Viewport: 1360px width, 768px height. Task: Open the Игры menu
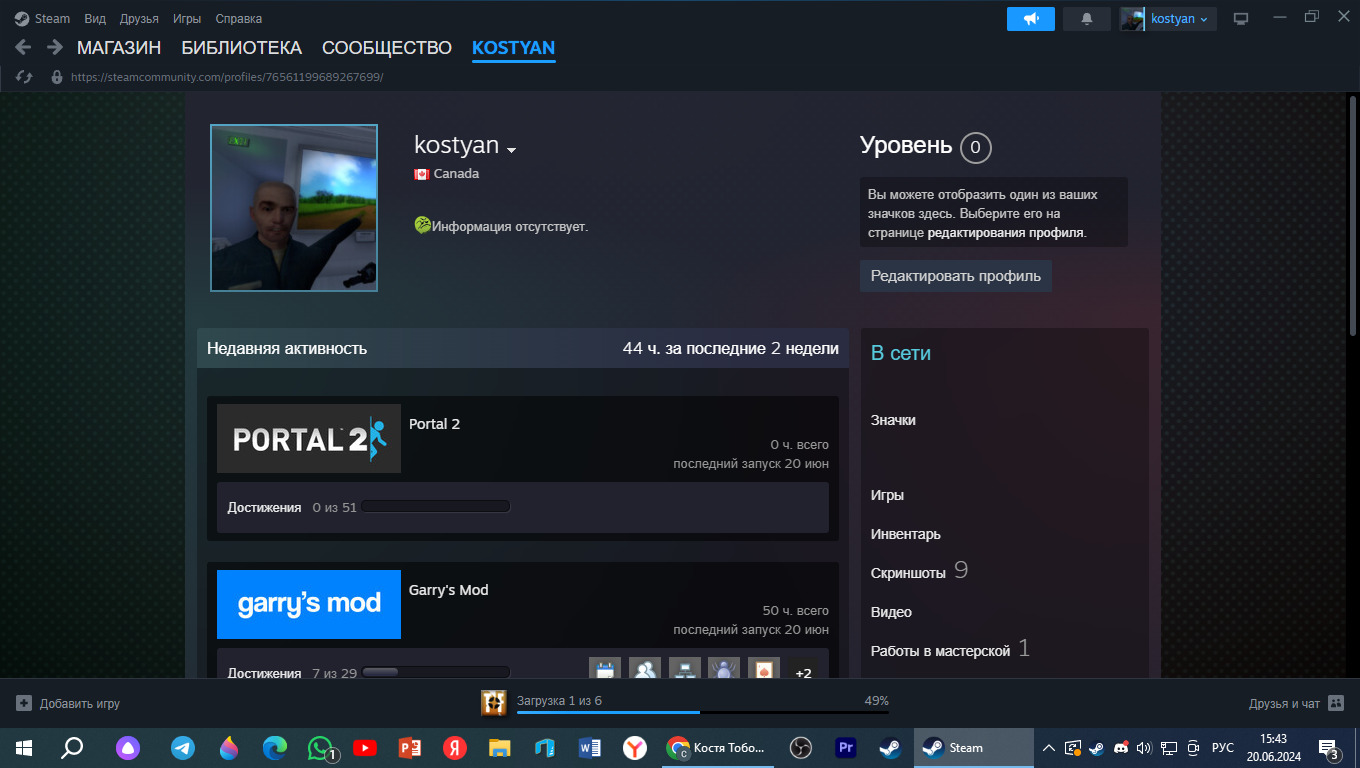click(187, 19)
